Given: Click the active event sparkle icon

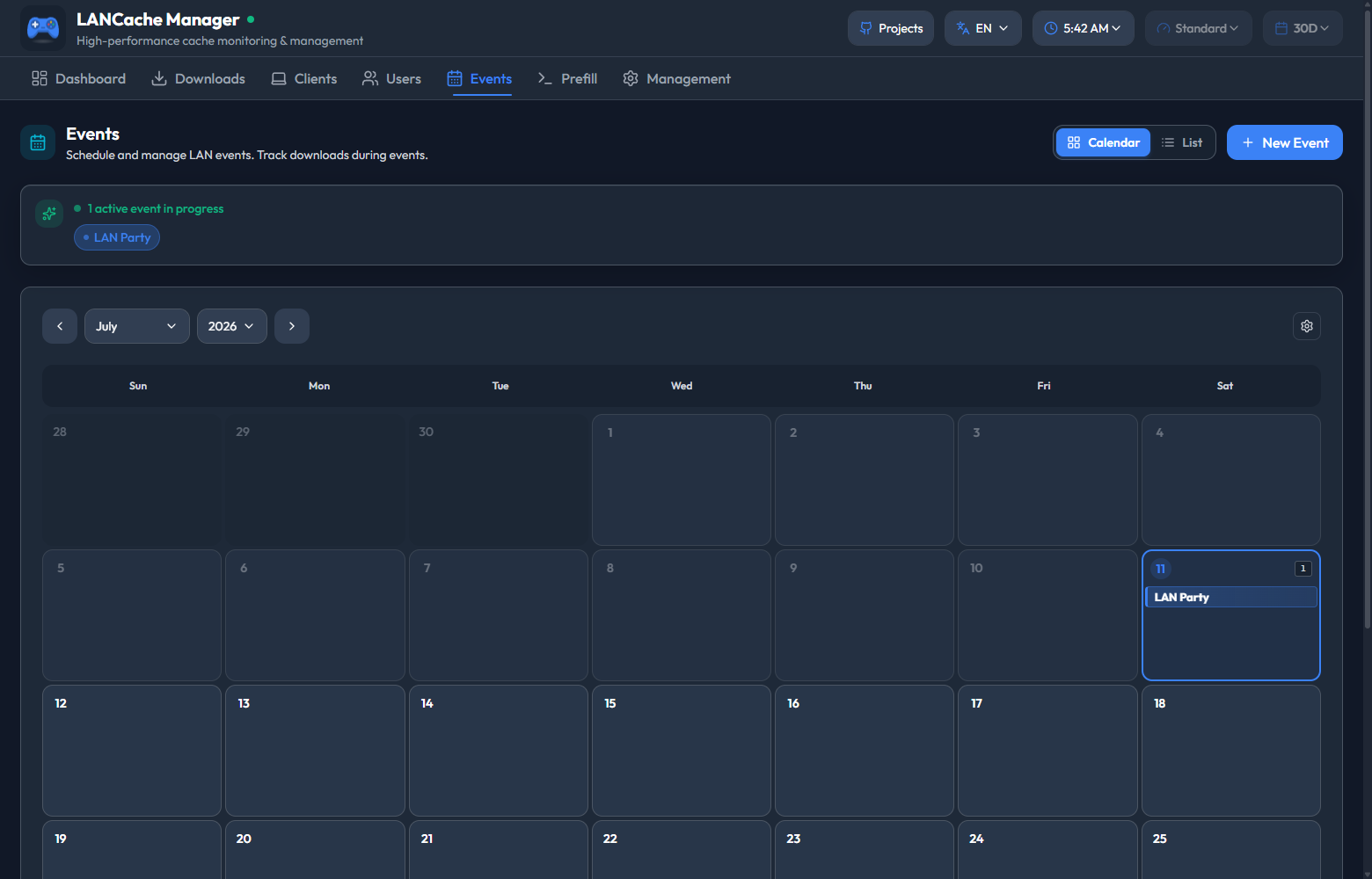Looking at the screenshot, I should click(x=49, y=214).
